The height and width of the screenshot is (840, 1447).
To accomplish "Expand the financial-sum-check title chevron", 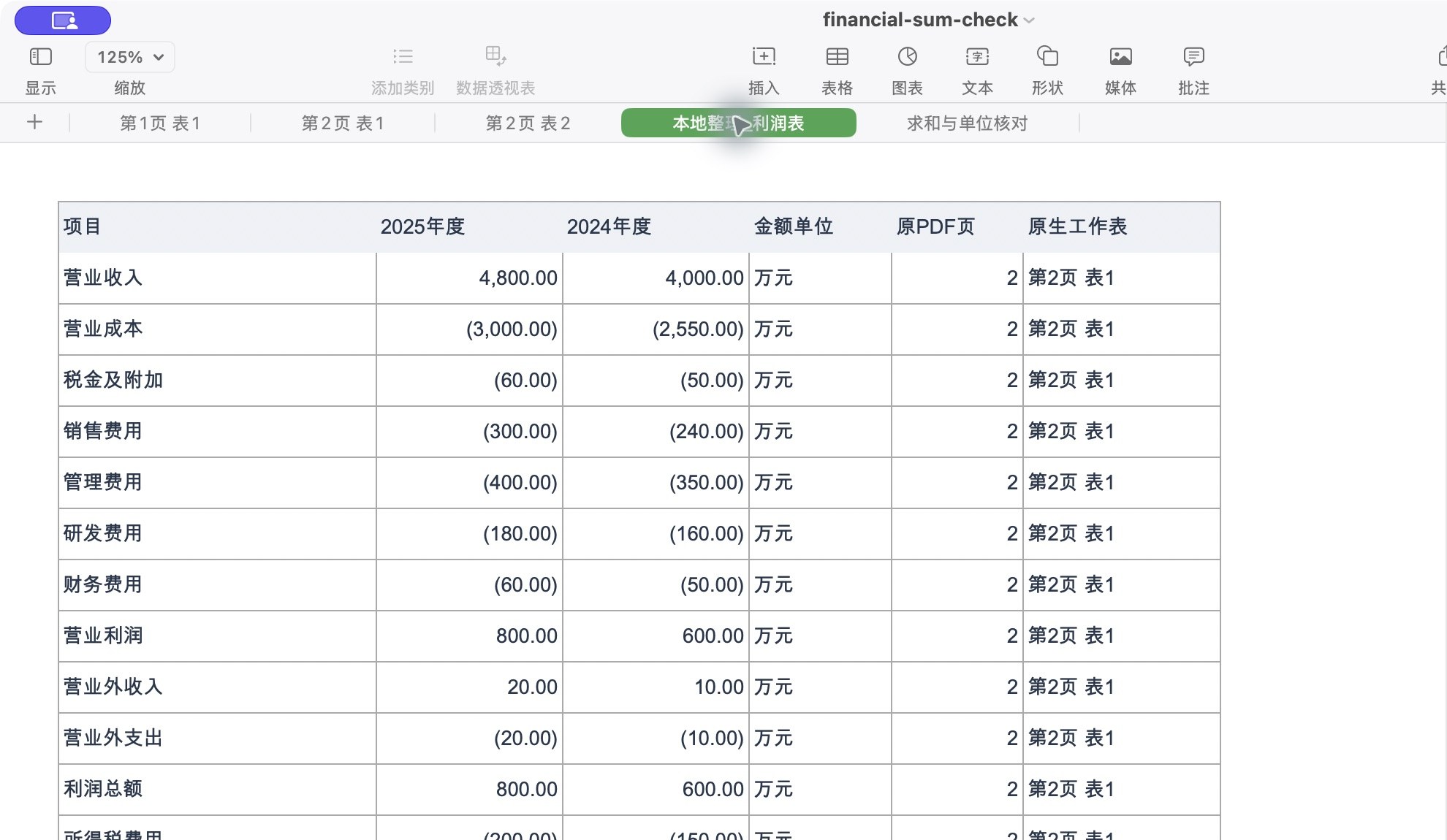I will 1030,20.
